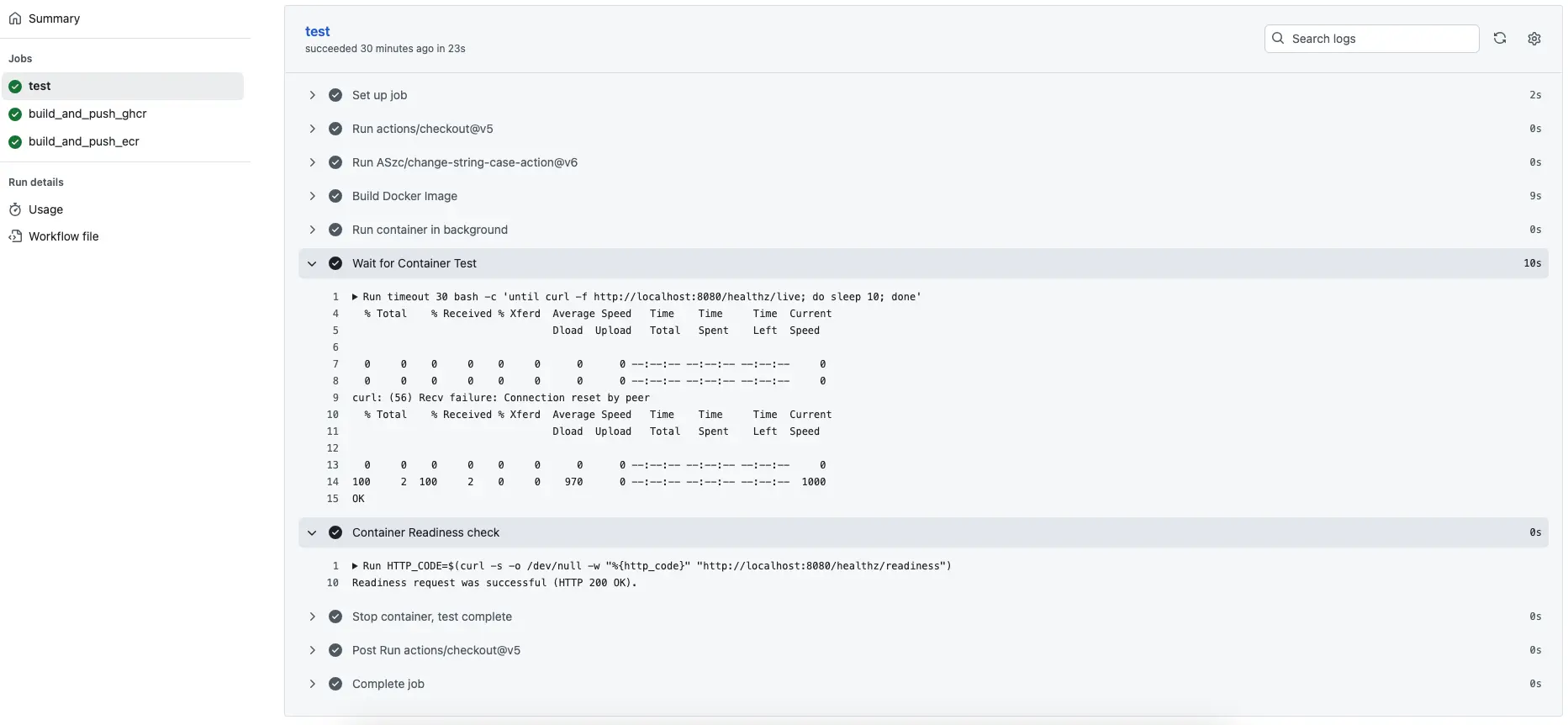This screenshot has width=1568, height=725.
Task: Expand the Set up job step
Action: [312, 95]
